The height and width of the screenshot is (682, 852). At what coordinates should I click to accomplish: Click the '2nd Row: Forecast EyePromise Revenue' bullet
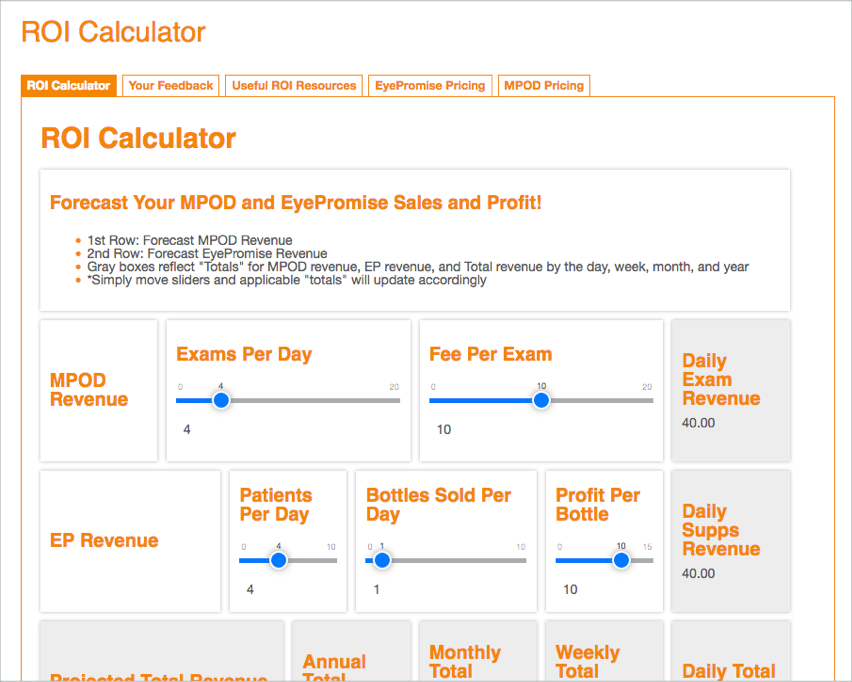[x=207, y=253]
